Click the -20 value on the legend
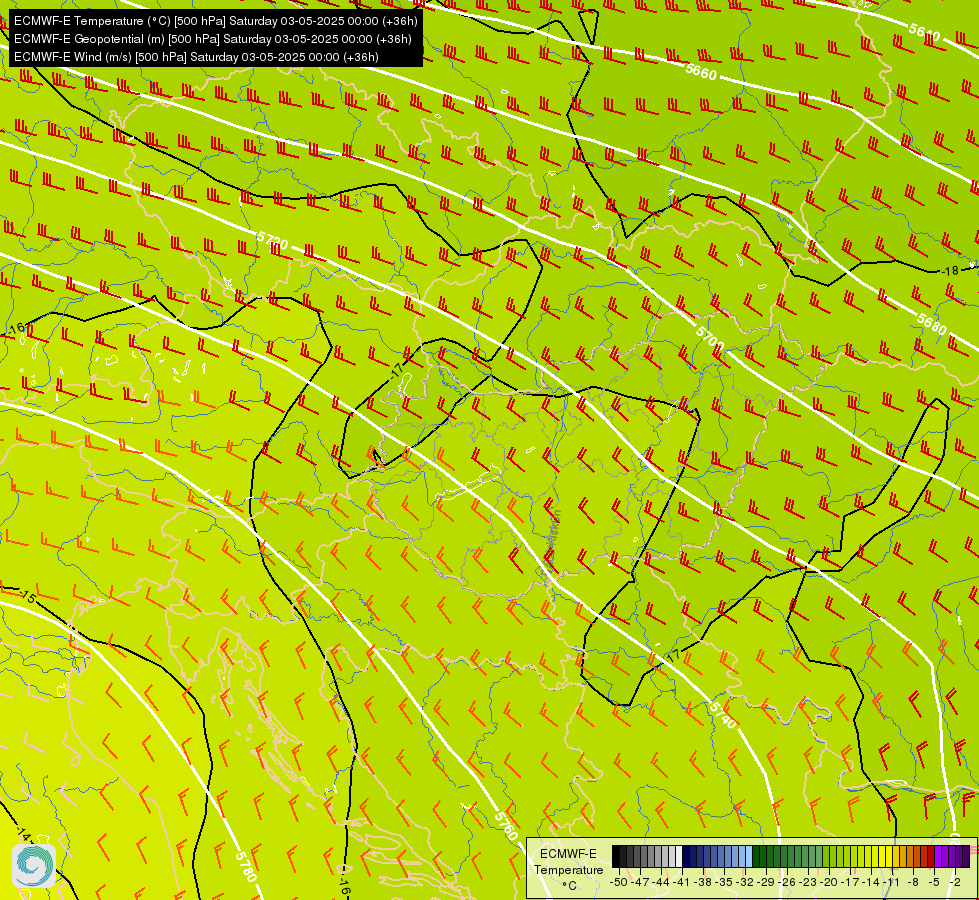This screenshot has width=979, height=900. (x=829, y=882)
